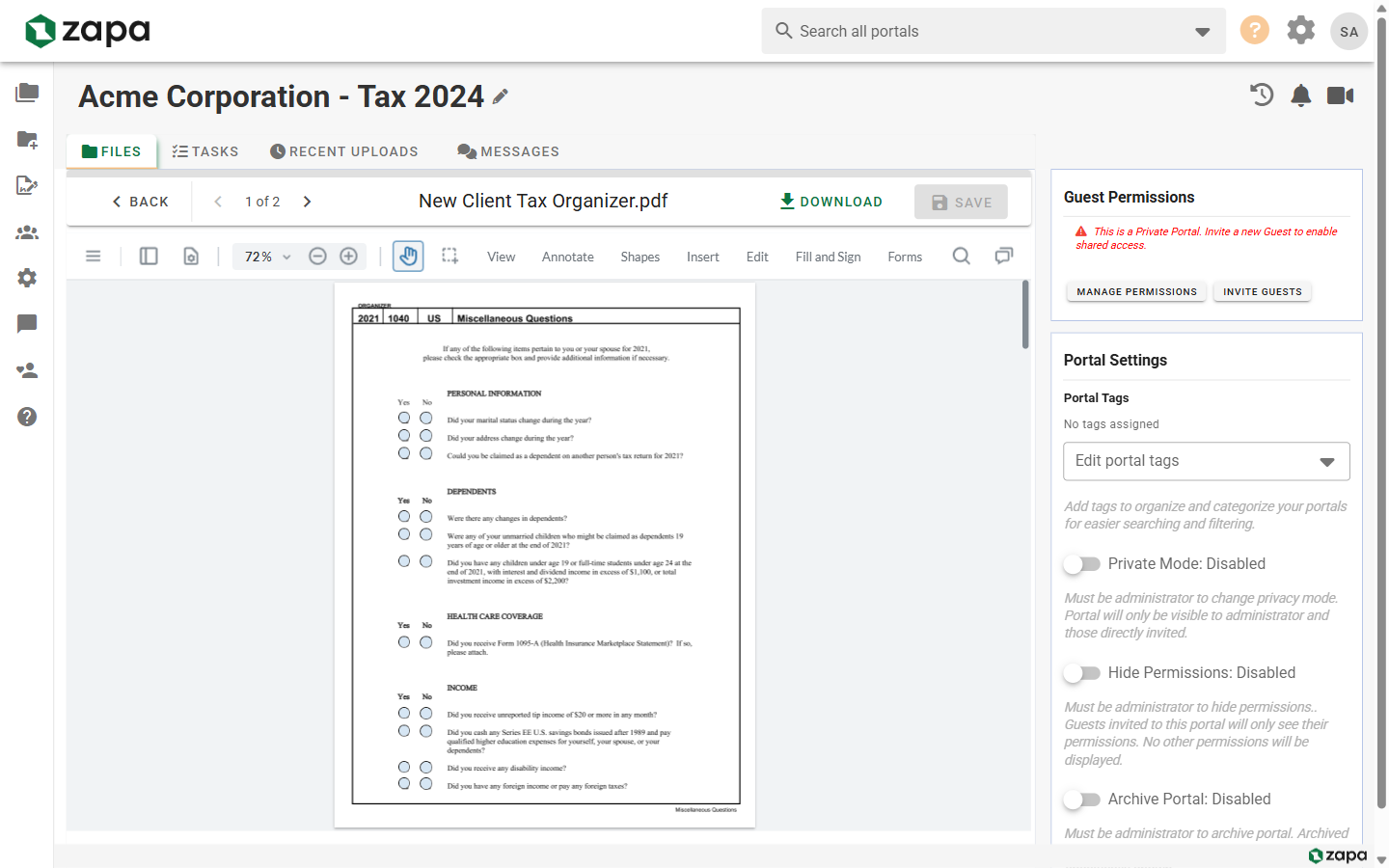
Task: Toggle Hide Permissions switch
Action: click(x=1082, y=673)
